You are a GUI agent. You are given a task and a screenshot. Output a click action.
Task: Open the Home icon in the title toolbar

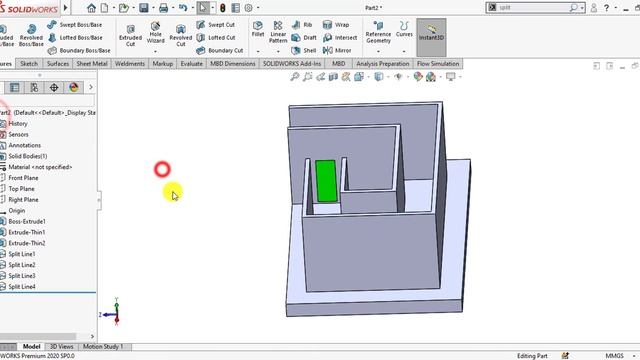(91, 8)
